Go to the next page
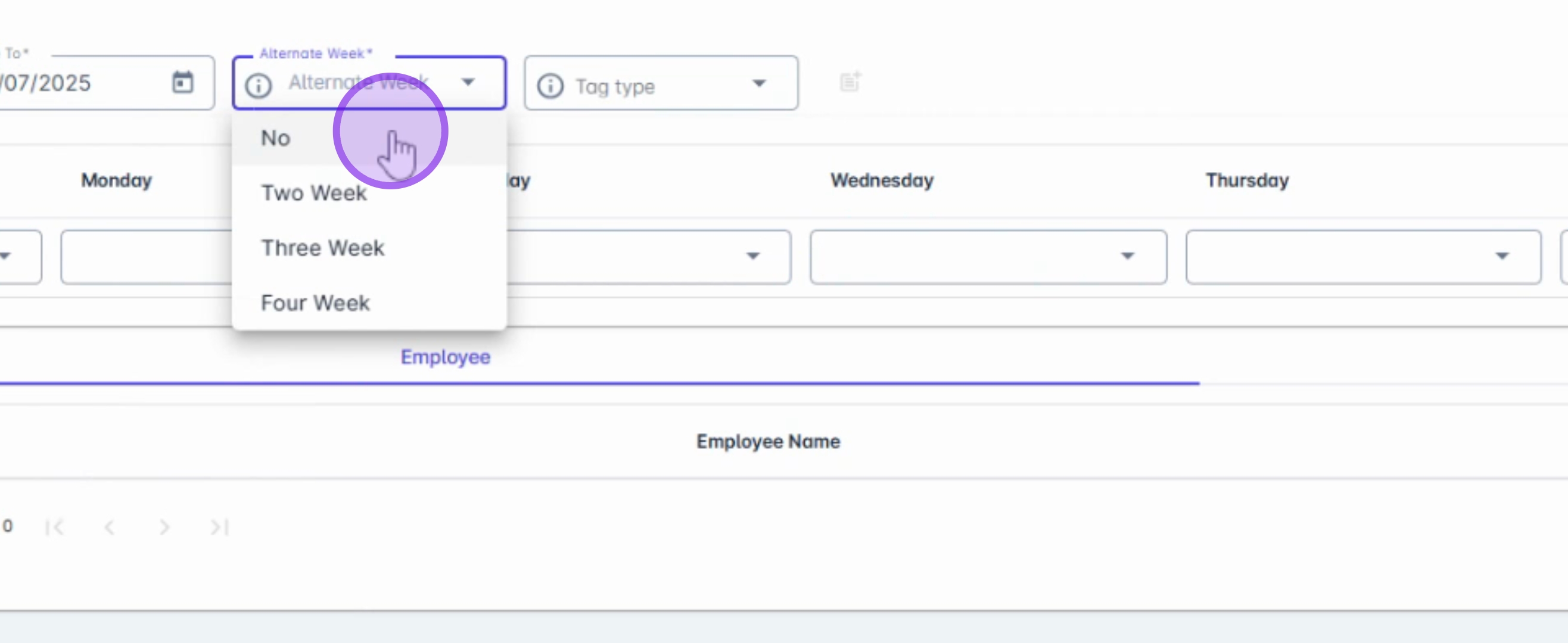 point(164,527)
